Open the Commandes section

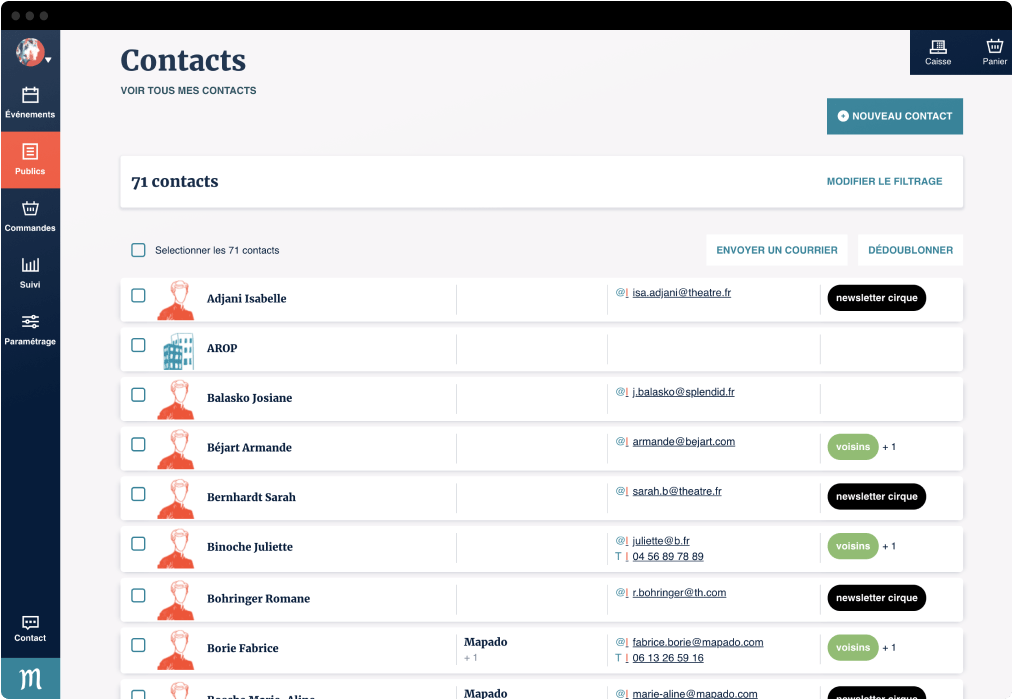[30, 211]
